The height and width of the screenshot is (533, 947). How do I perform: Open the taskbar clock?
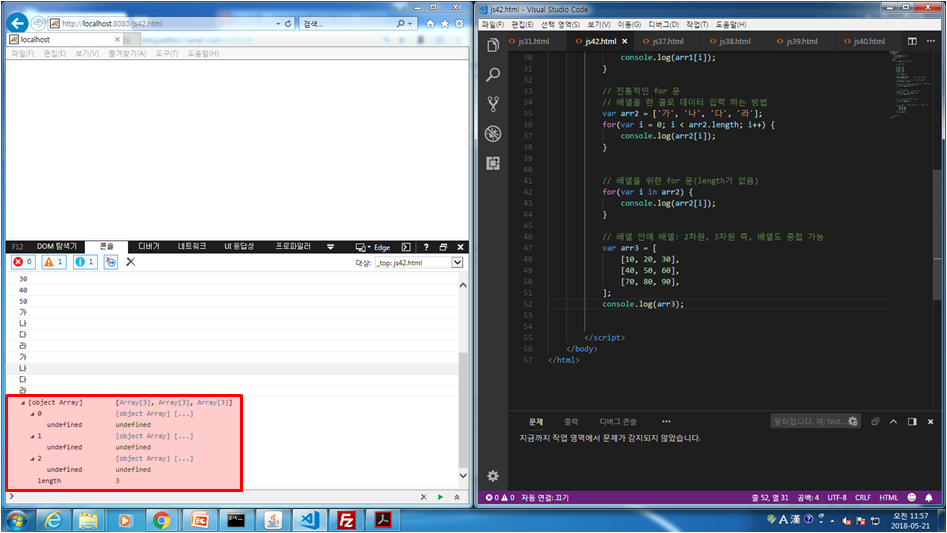911,520
